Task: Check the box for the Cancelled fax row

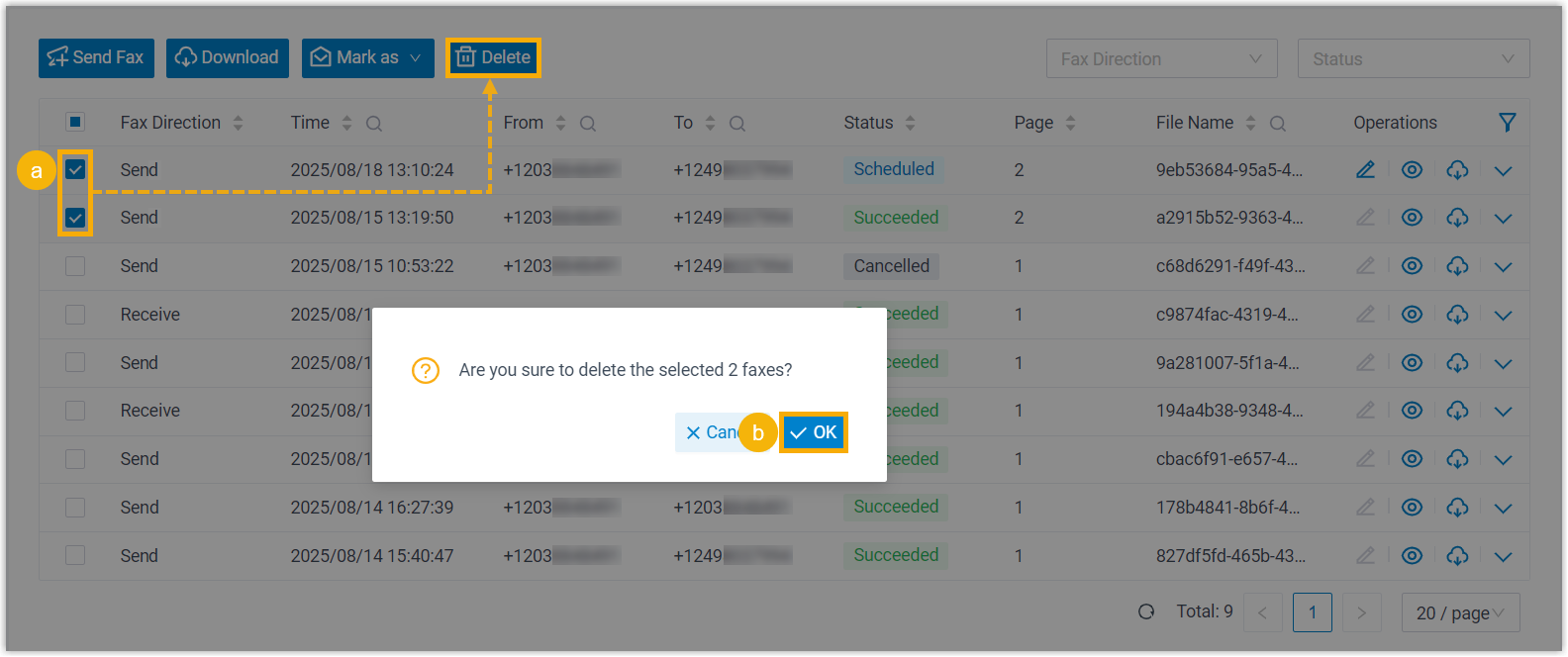Action: [75, 266]
